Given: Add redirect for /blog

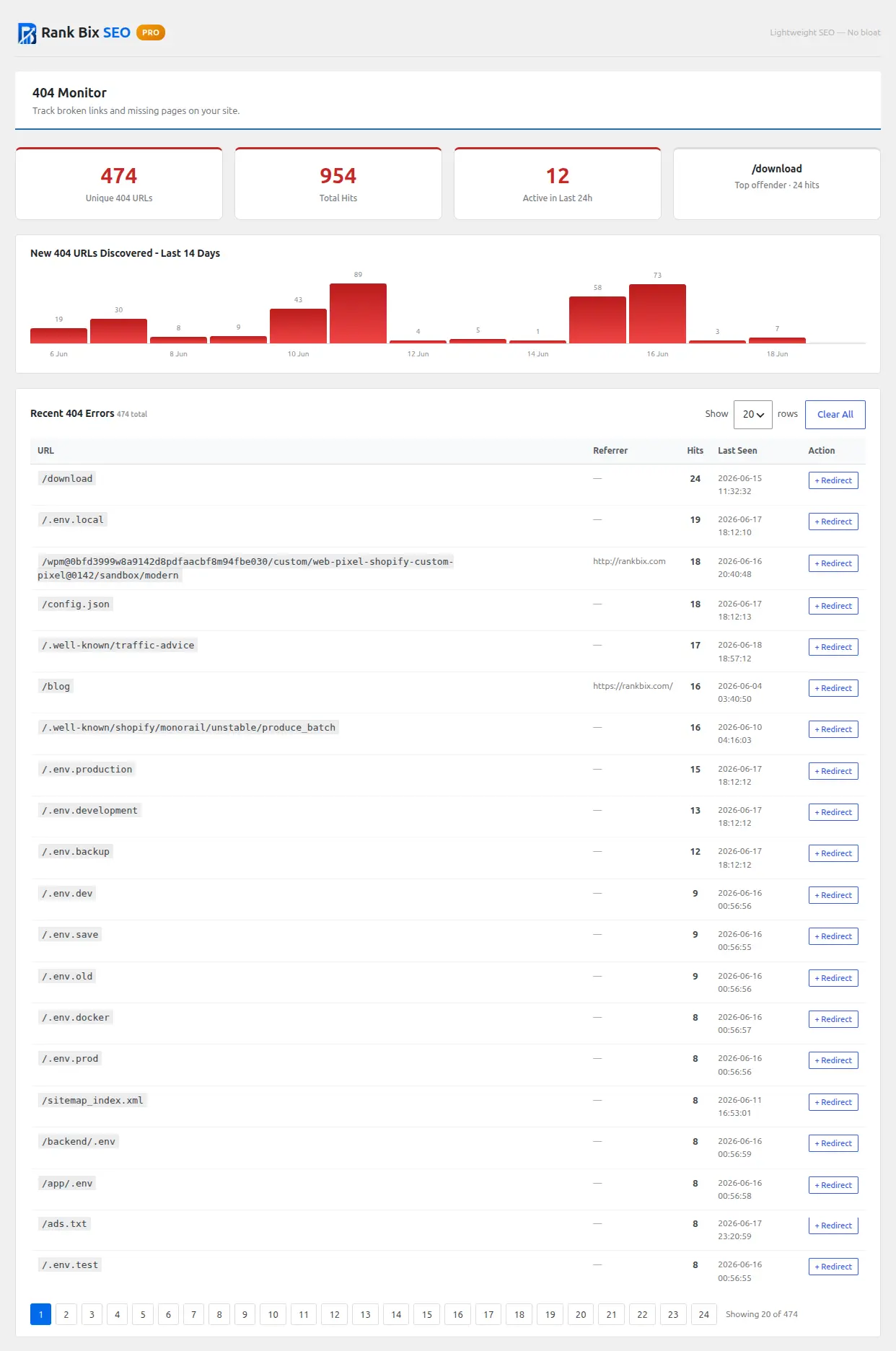Looking at the screenshot, I should point(833,688).
